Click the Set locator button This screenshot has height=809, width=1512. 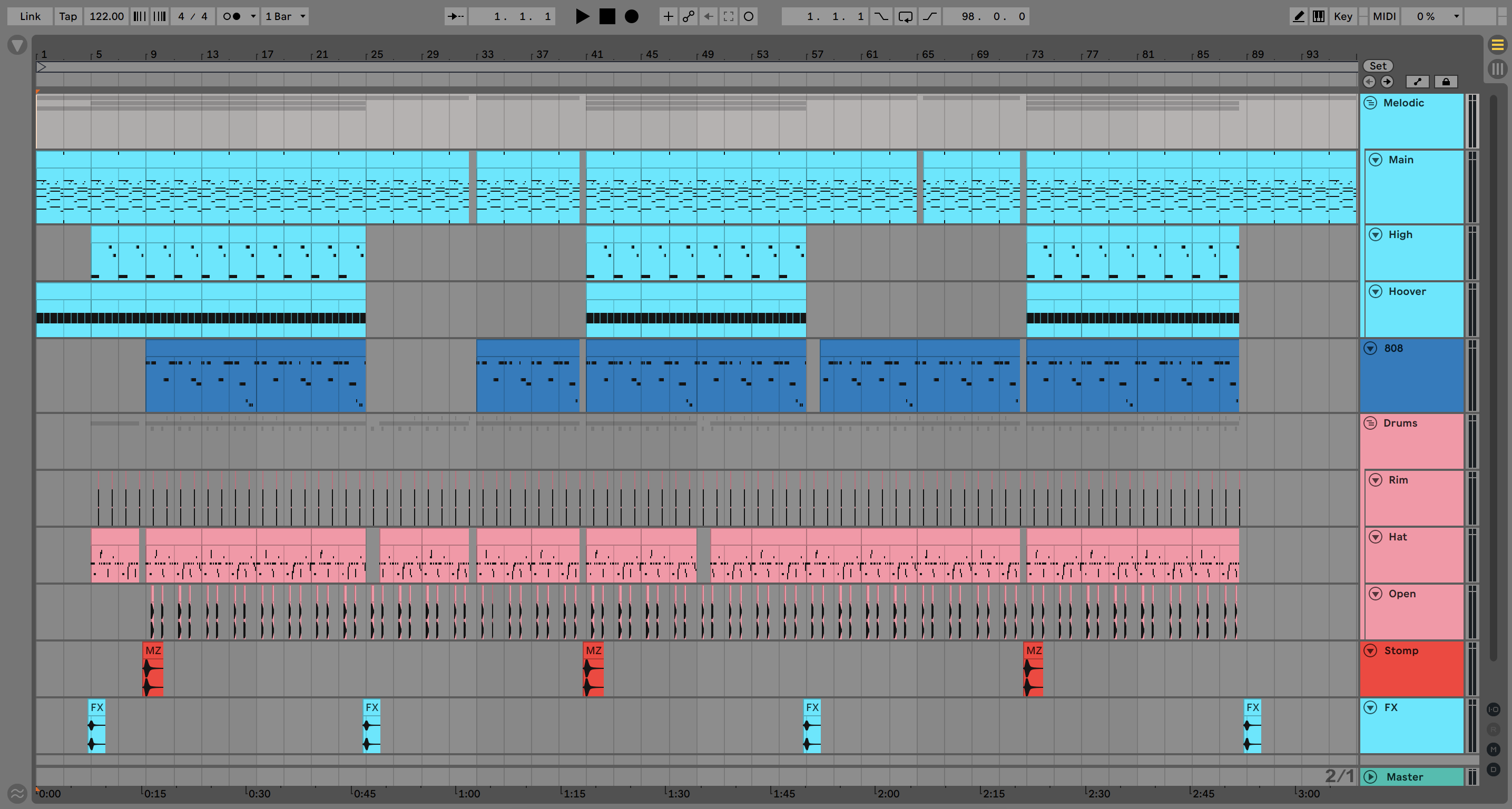click(x=1378, y=66)
